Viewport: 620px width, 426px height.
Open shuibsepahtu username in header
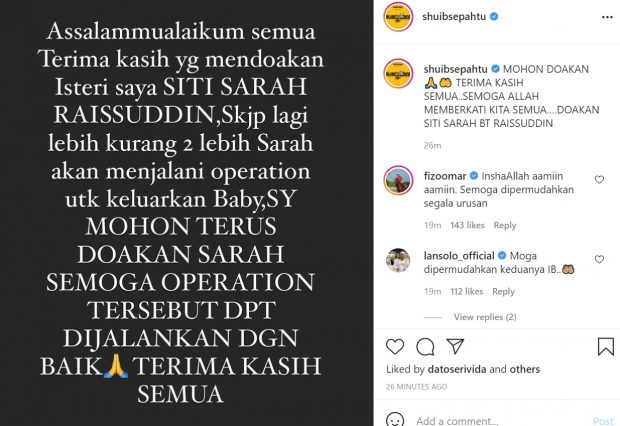[454, 17]
